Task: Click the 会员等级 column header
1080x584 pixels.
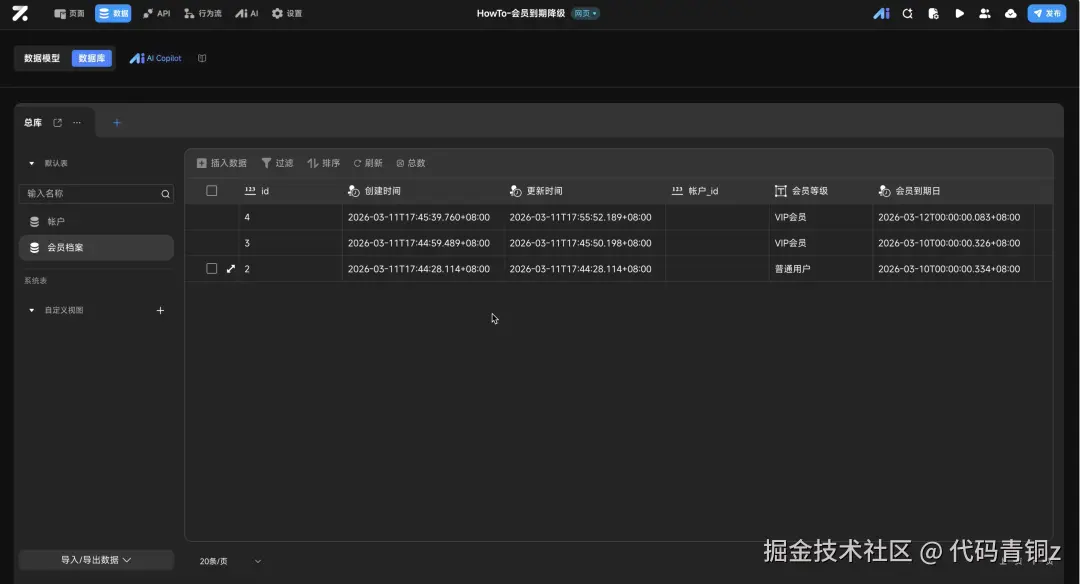Action: (820, 191)
